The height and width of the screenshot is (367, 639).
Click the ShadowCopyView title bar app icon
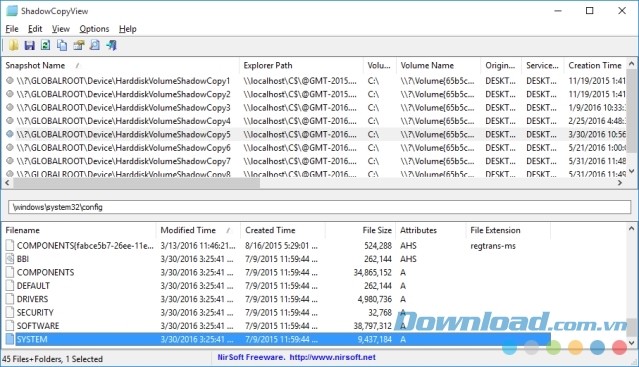(12, 11)
